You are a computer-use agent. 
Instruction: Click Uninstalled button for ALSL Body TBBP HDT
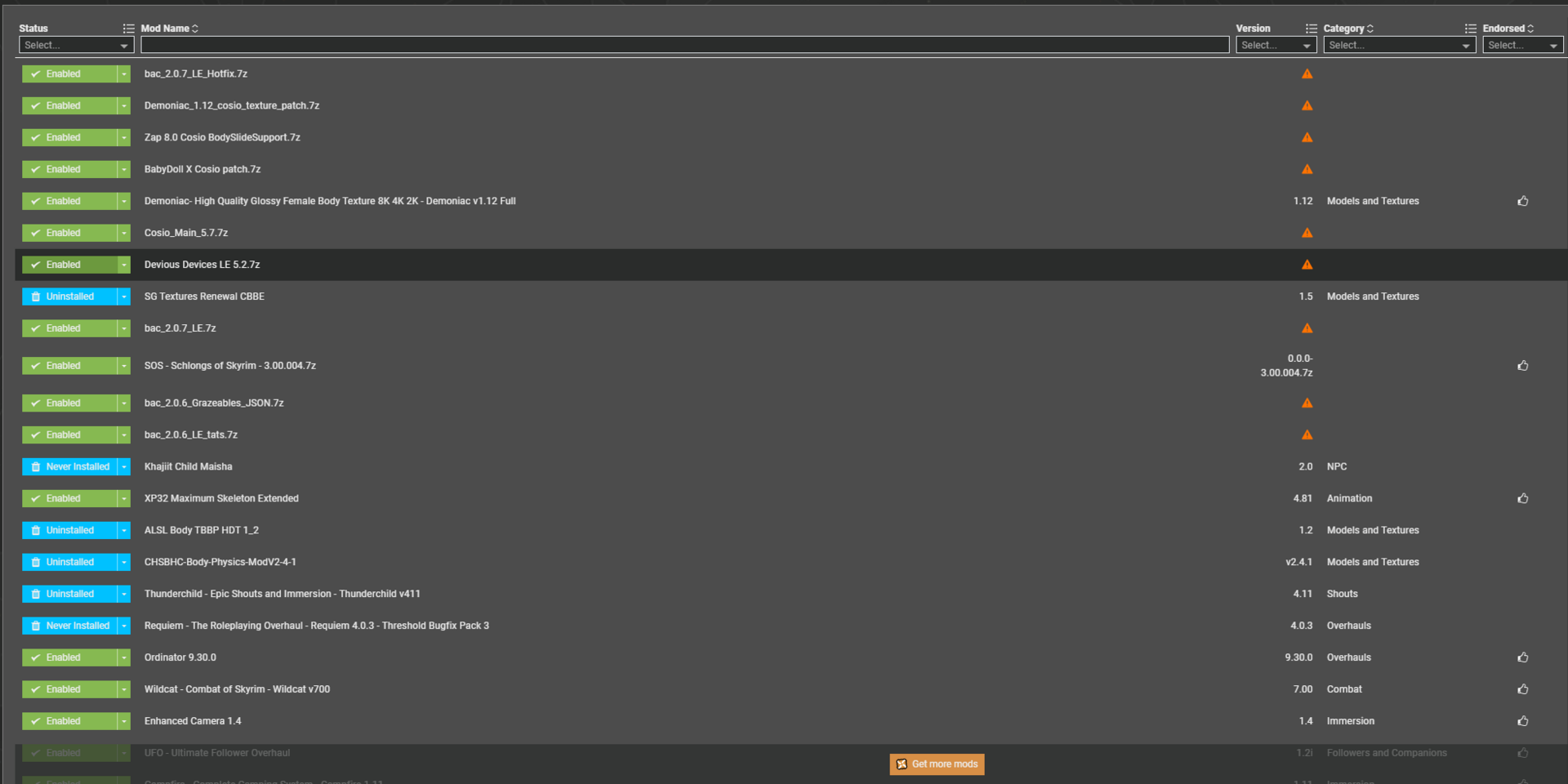coord(69,530)
